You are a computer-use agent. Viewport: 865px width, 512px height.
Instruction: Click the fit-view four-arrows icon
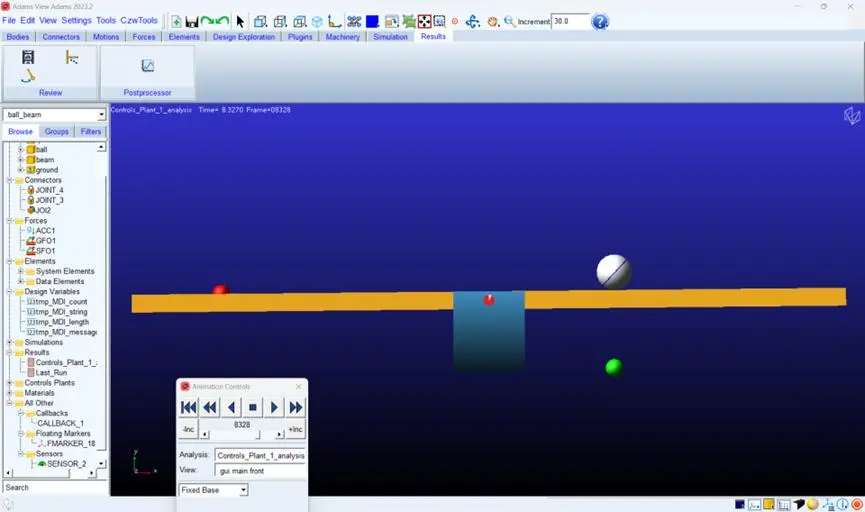click(x=424, y=22)
